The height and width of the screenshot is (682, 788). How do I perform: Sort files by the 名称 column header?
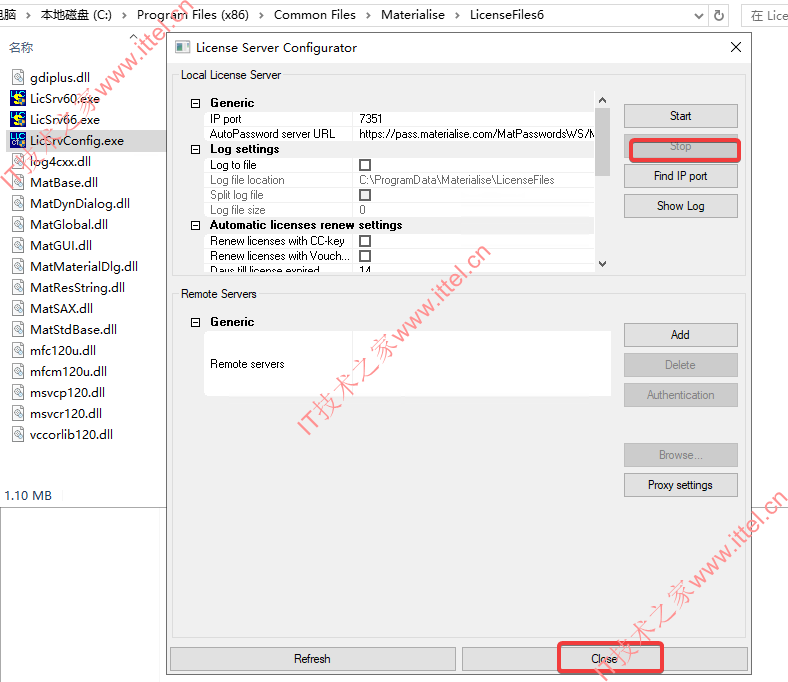(21, 48)
